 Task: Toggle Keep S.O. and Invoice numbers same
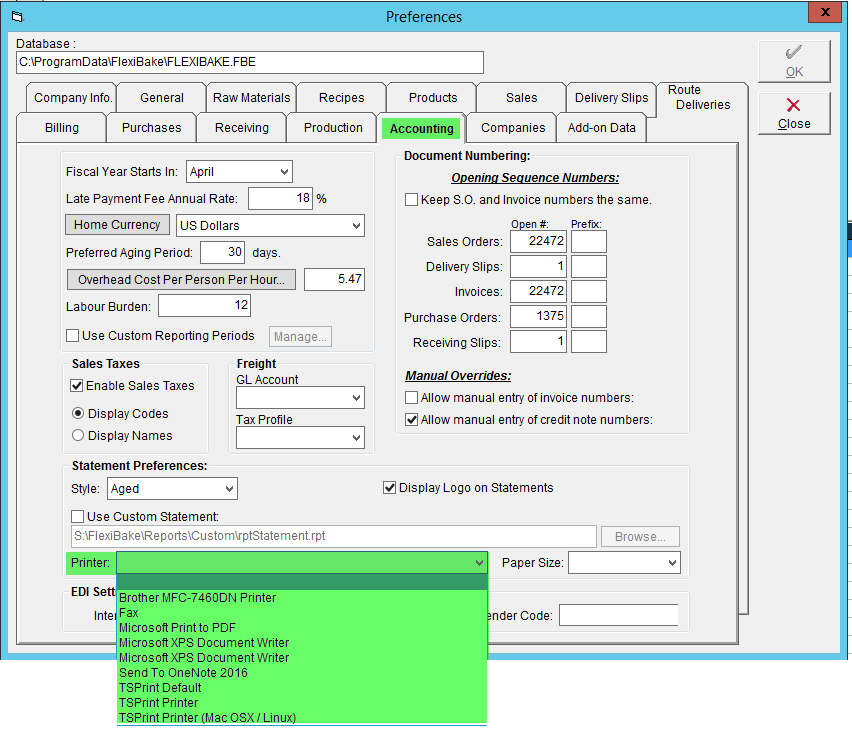pyautogui.click(x=411, y=199)
